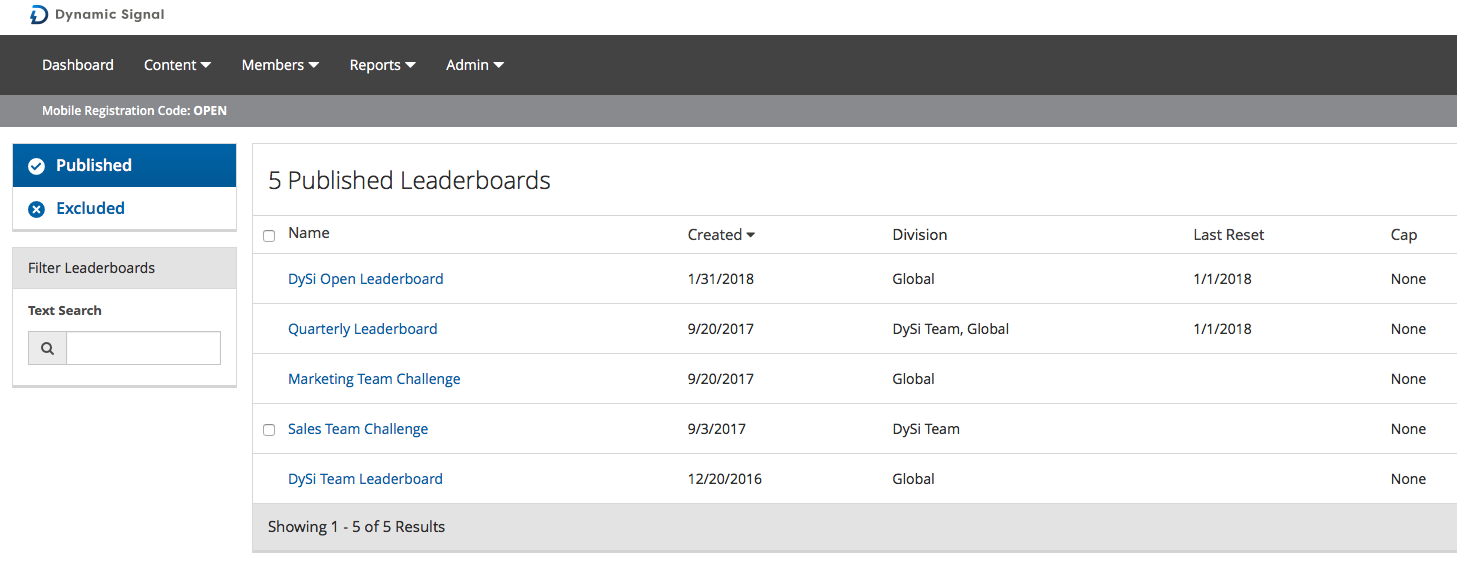This screenshot has width=1457, height=568.
Task: Tick the select-all checkbox beside Name
Action: [269, 236]
